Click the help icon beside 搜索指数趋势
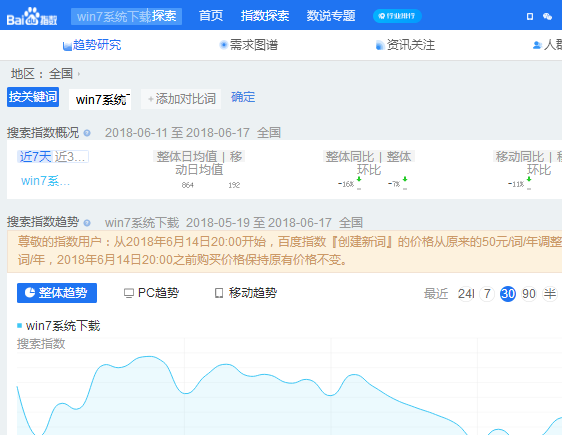The image size is (562, 435). 87,223
